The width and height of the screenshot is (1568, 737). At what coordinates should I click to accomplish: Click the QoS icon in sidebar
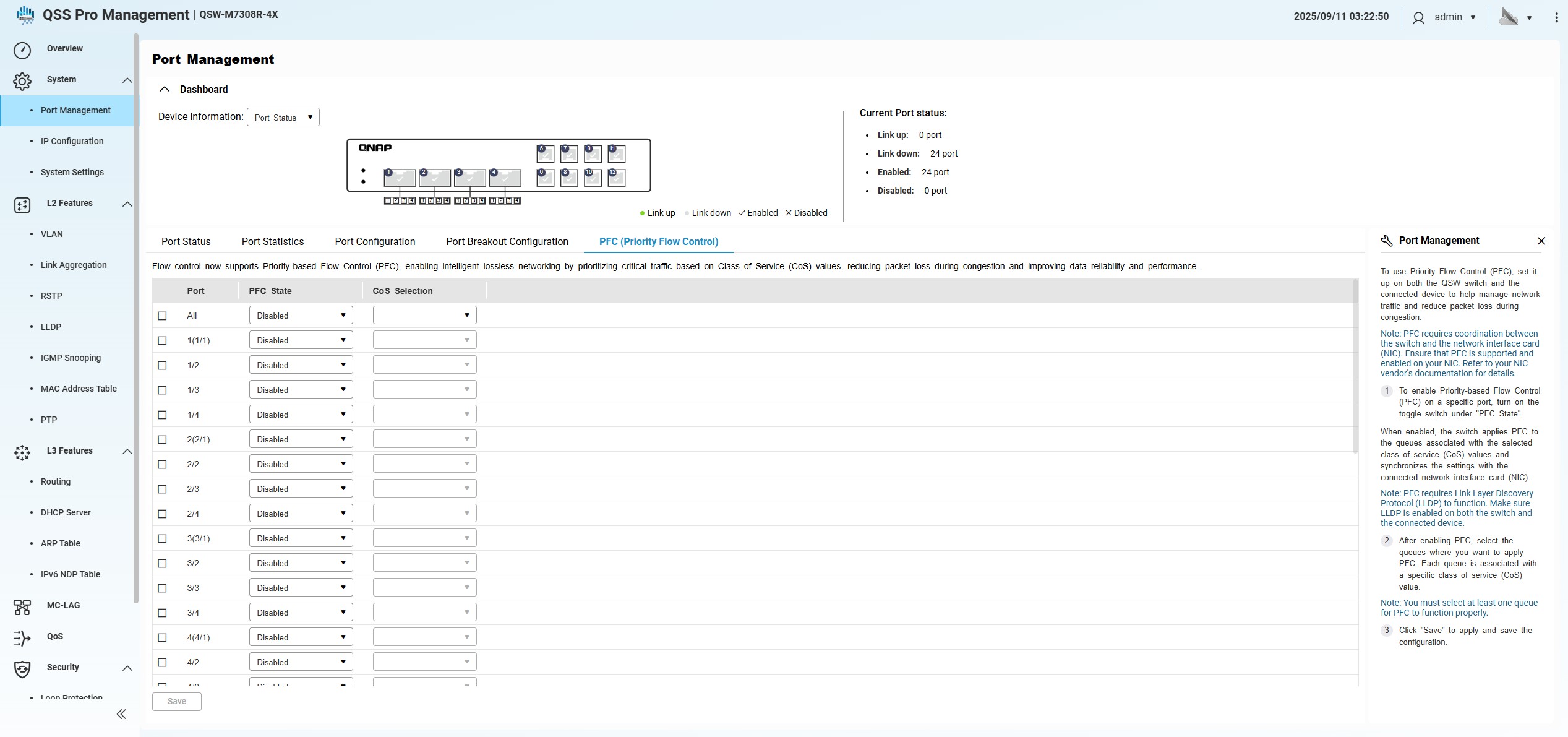coord(22,638)
